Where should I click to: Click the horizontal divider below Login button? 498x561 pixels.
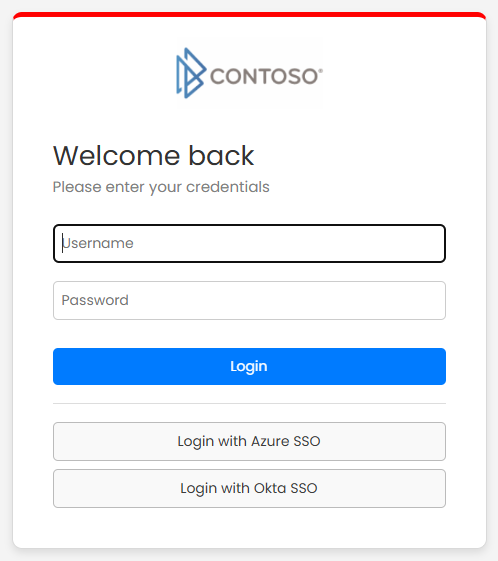[x=249, y=404]
